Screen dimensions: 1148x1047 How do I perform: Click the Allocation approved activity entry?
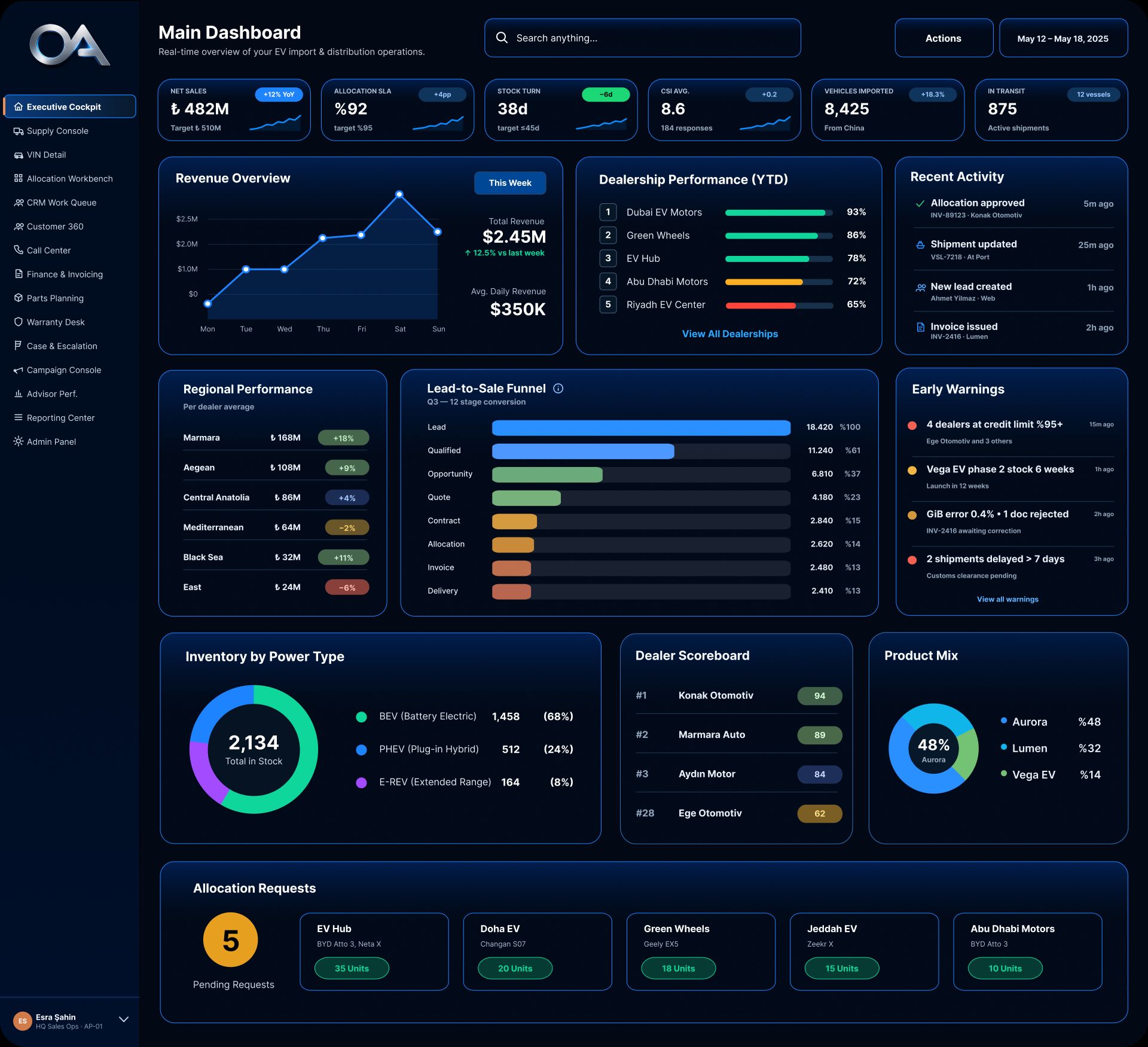(1013, 209)
